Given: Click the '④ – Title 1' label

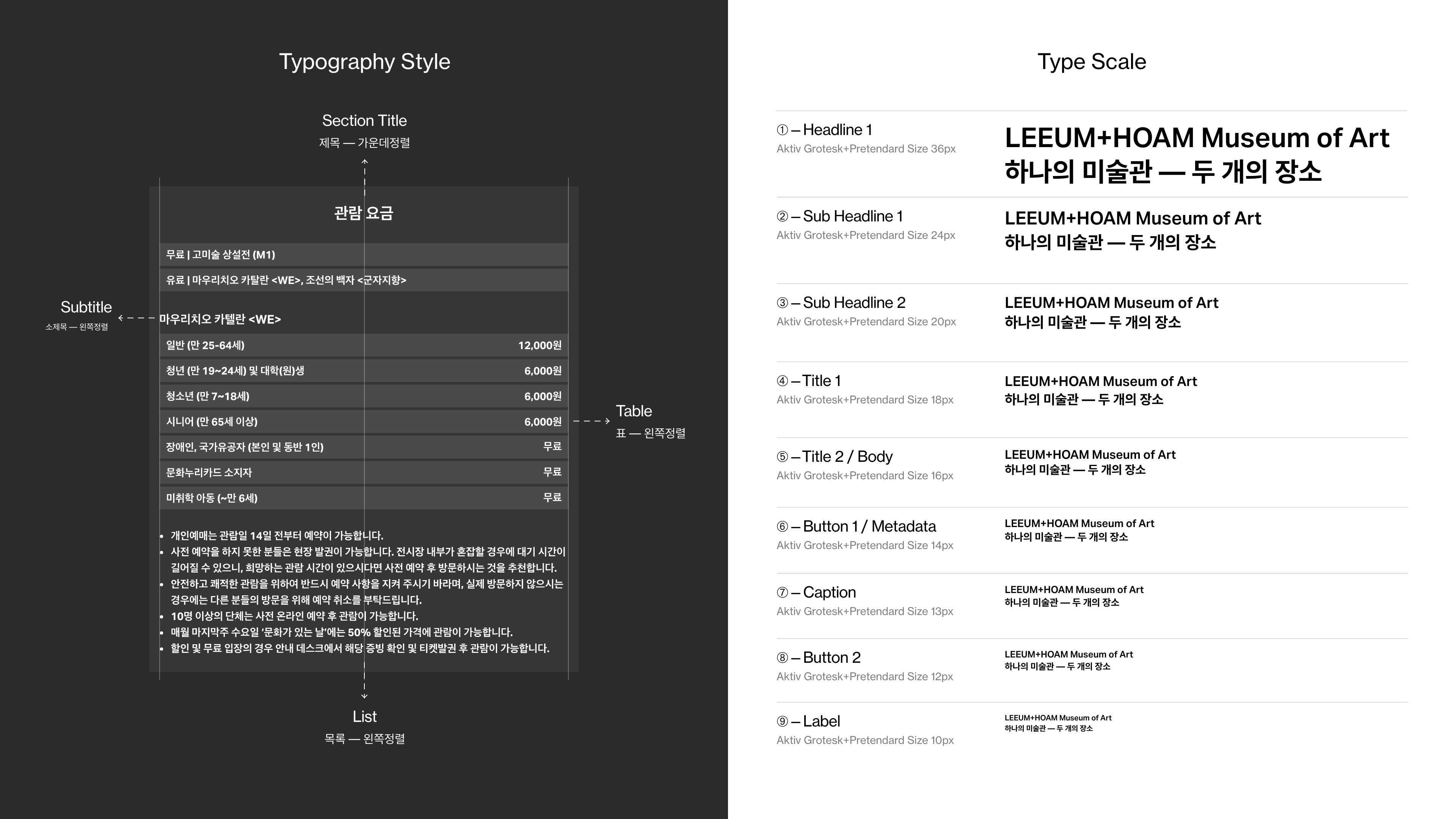Looking at the screenshot, I should point(809,381).
